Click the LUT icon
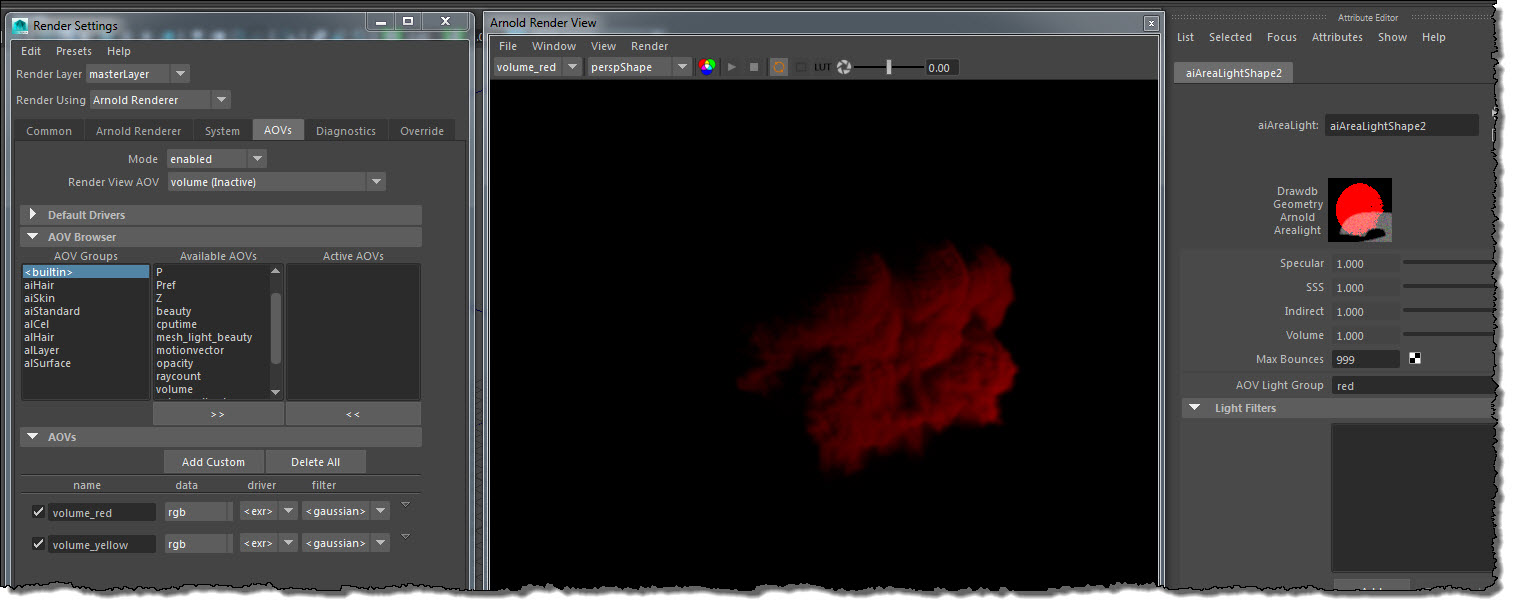 tap(822, 67)
